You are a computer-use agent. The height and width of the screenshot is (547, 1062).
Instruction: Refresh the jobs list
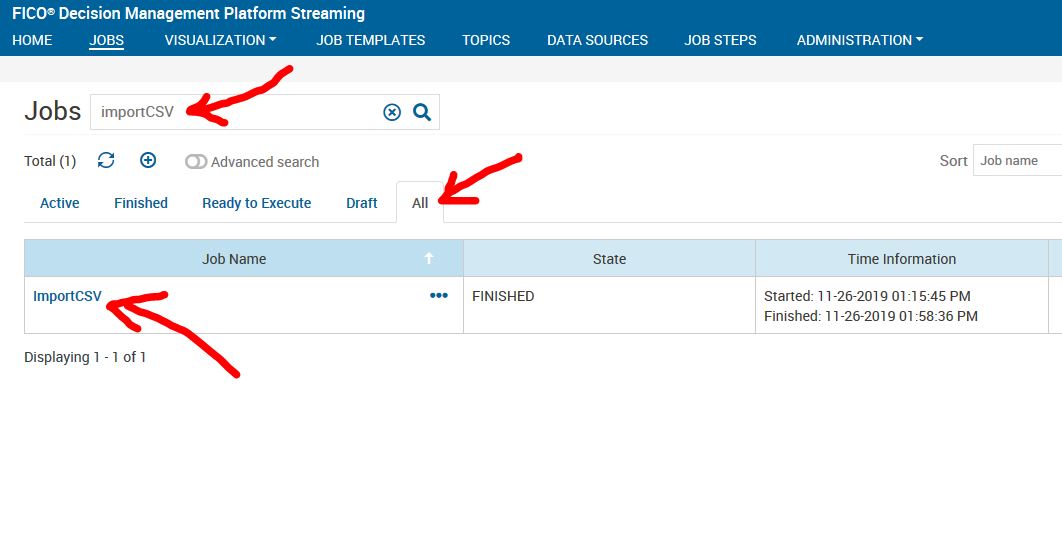tap(106, 160)
